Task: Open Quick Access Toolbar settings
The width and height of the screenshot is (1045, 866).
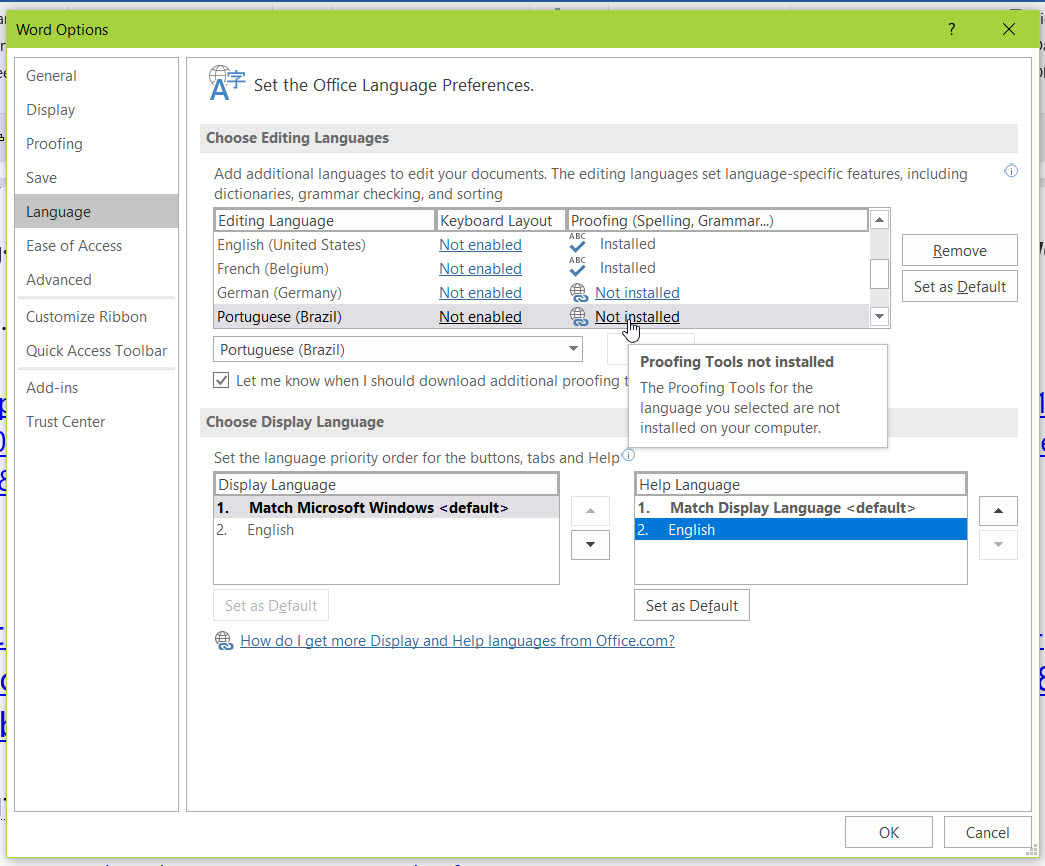Action: 97,351
